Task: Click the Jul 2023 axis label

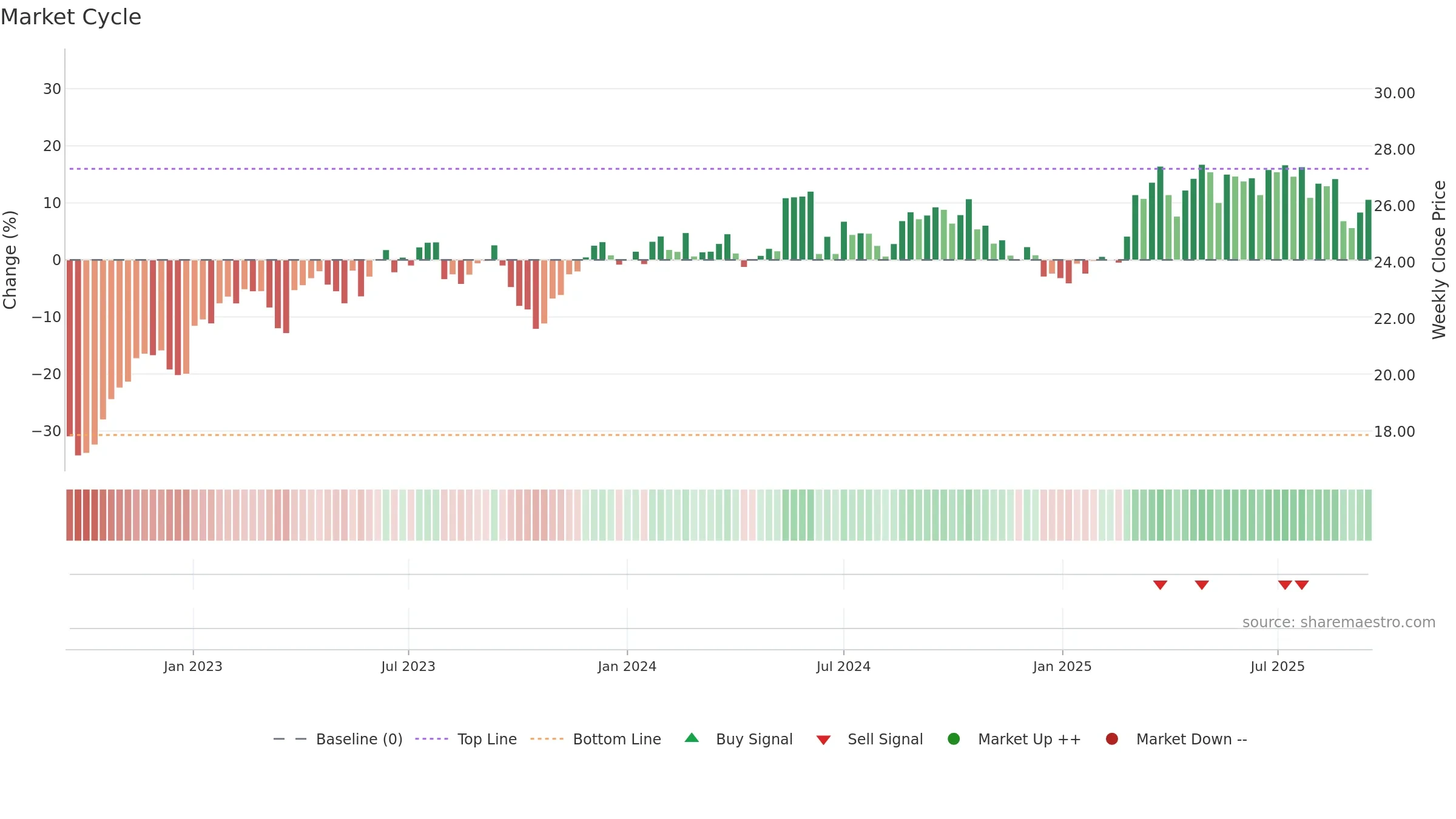Action: pyautogui.click(x=408, y=666)
